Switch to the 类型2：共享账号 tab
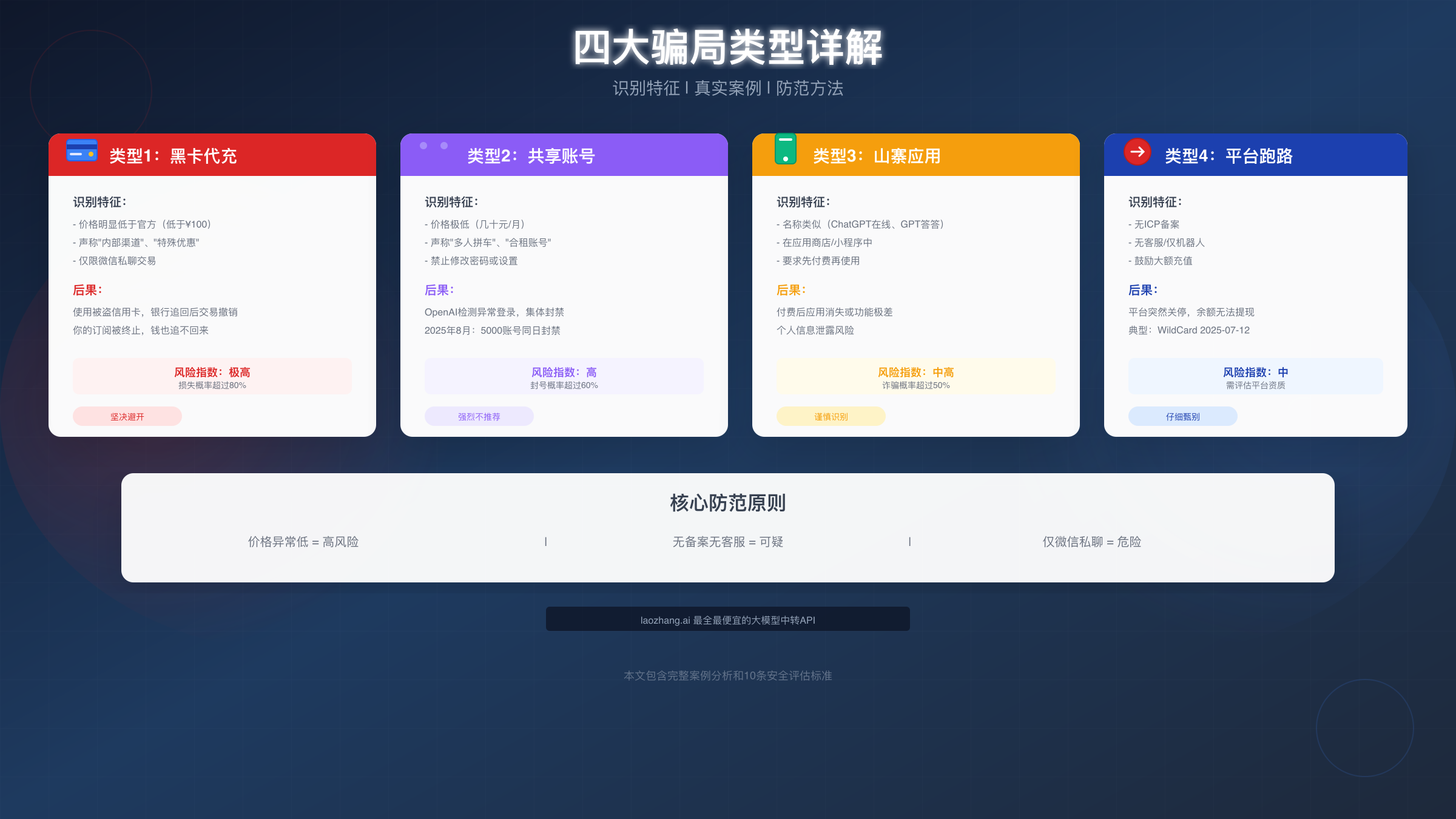Viewport: 1456px width, 819px height. 564,155
